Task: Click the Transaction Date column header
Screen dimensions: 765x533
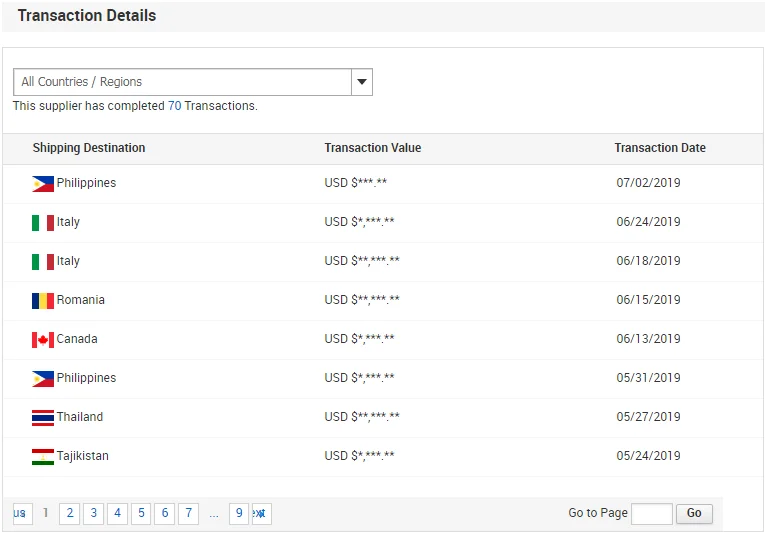Action: point(659,148)
